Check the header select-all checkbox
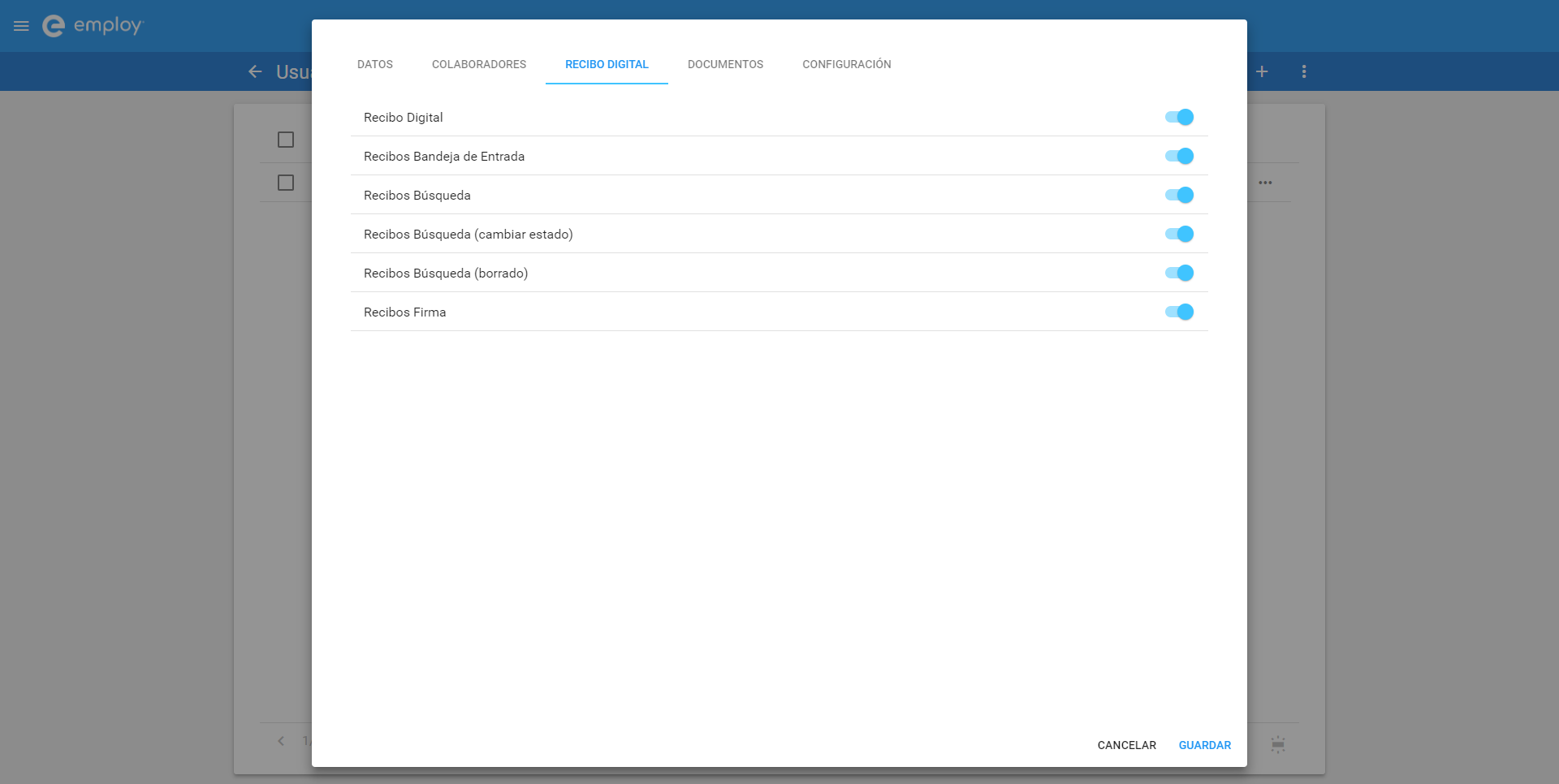The image size is (1559, 784). click(x=286, y=140)
